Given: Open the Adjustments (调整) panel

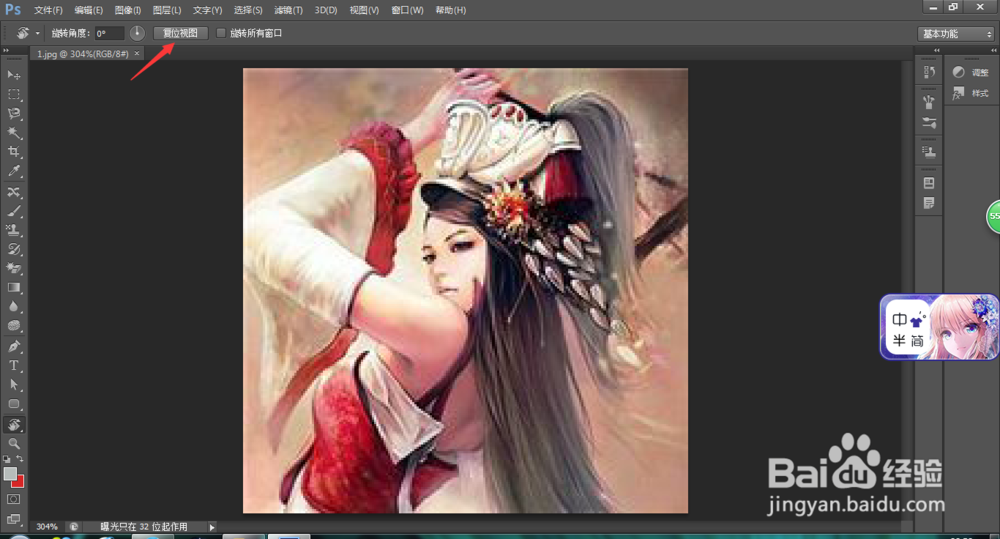Looking at the screenshot, I should 970,73.
